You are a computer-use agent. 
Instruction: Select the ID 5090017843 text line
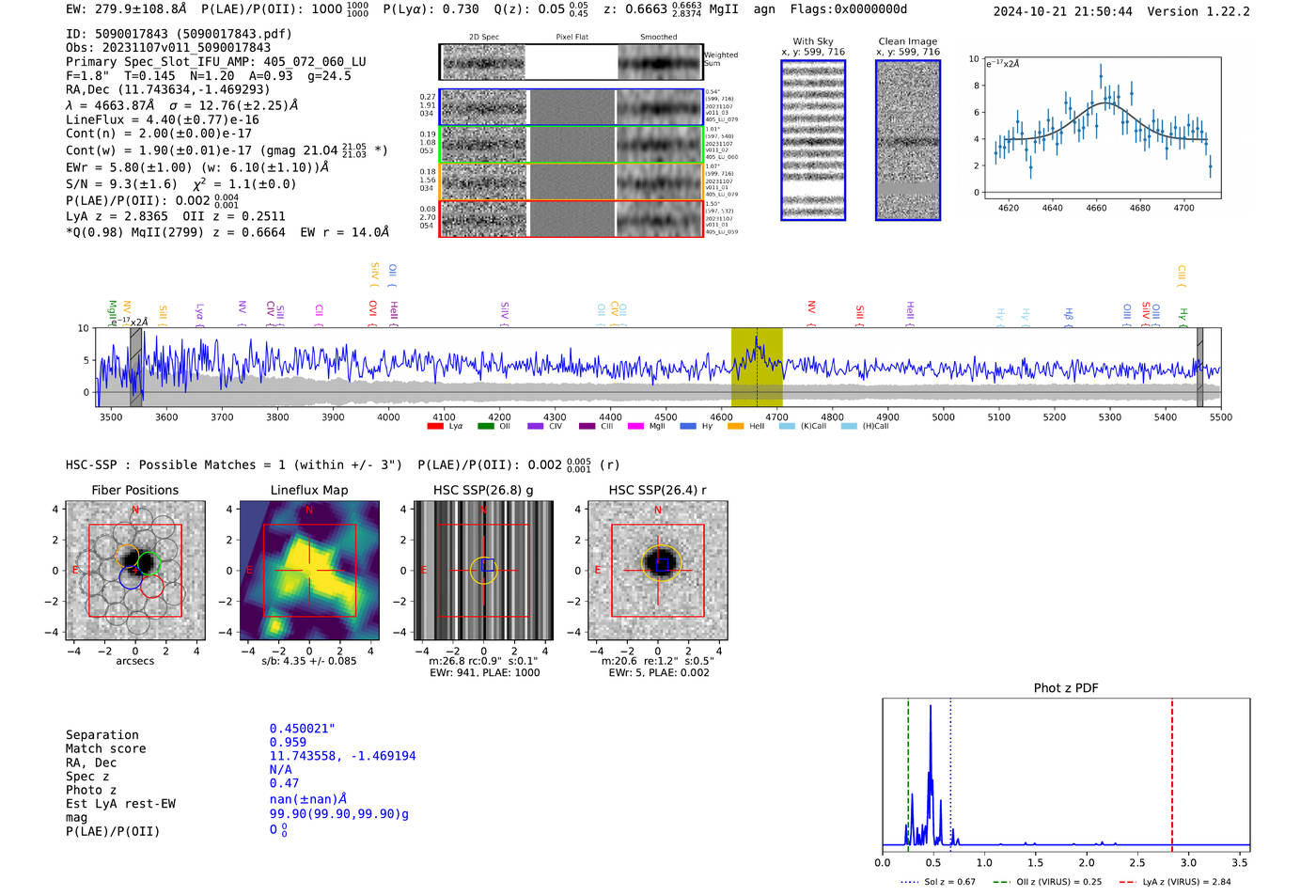coord(179,34)
